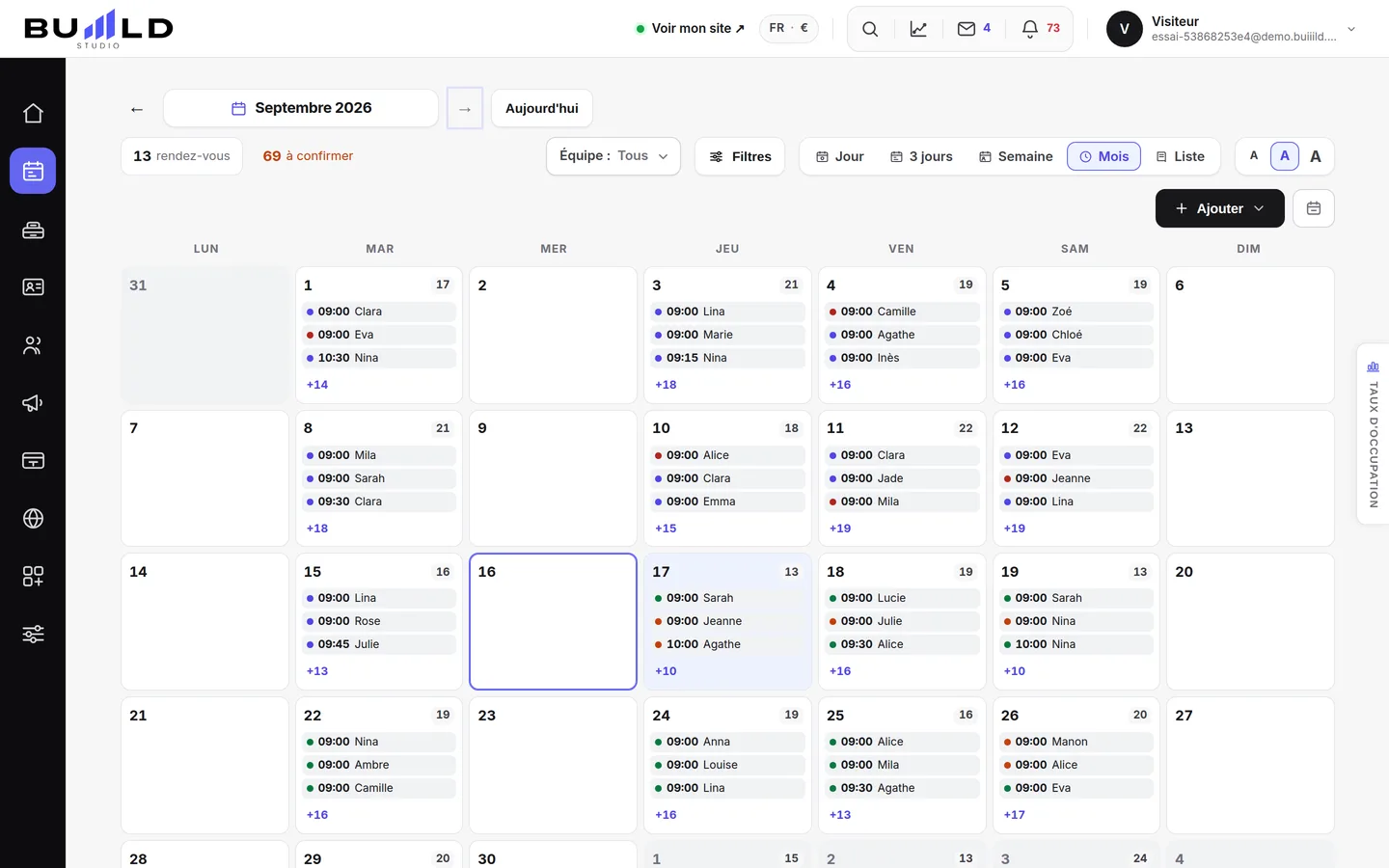
Task: Go to next month arrow
Action: [465, 109]
